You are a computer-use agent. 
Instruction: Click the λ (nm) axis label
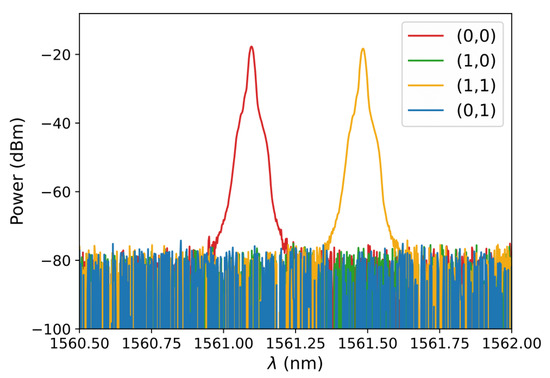(x=295, y=364)
